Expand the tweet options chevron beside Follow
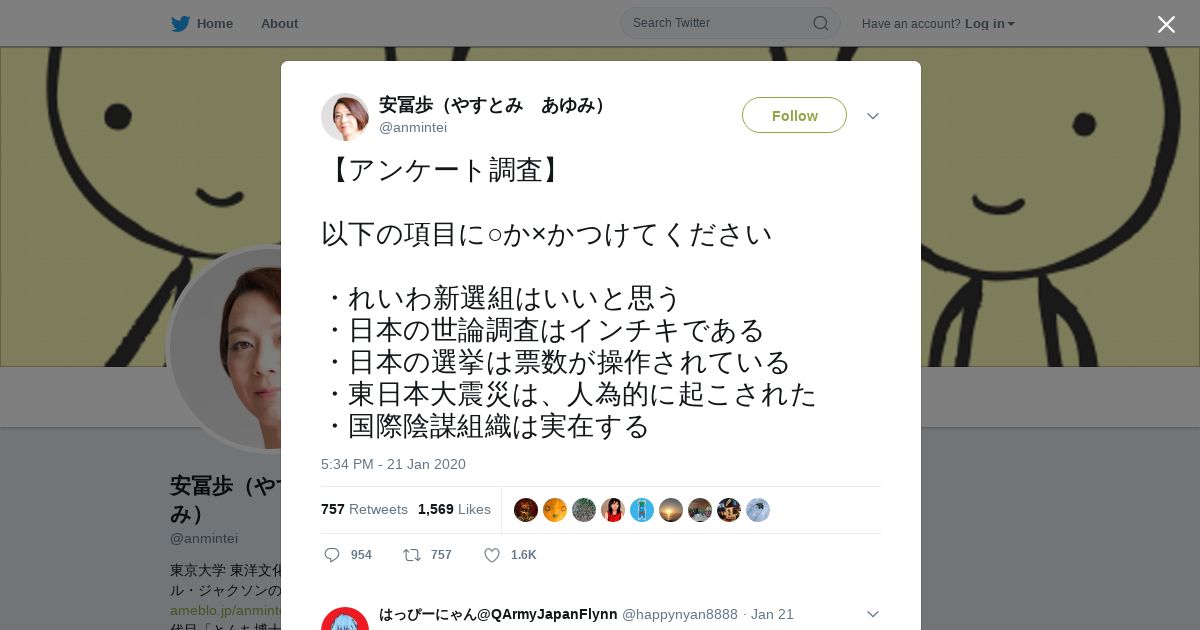This screenshot has height=630, width=1200. click(873, 116)
